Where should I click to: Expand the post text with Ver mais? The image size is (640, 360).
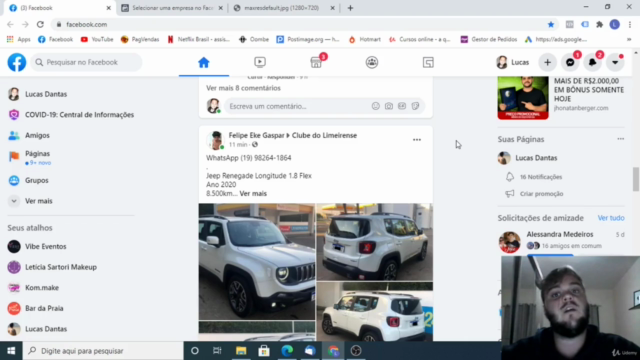pyautogui.click(x=253, y=193)
